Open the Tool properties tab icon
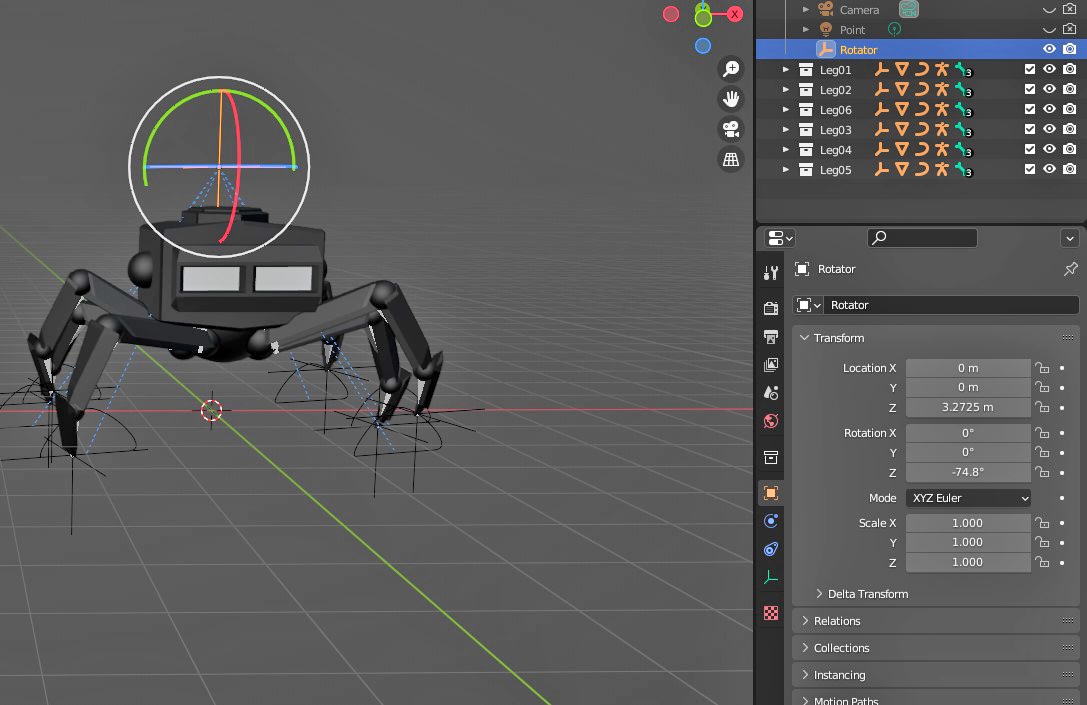Viewport: 1087px width, 705px height. click(x=771, y=272)
